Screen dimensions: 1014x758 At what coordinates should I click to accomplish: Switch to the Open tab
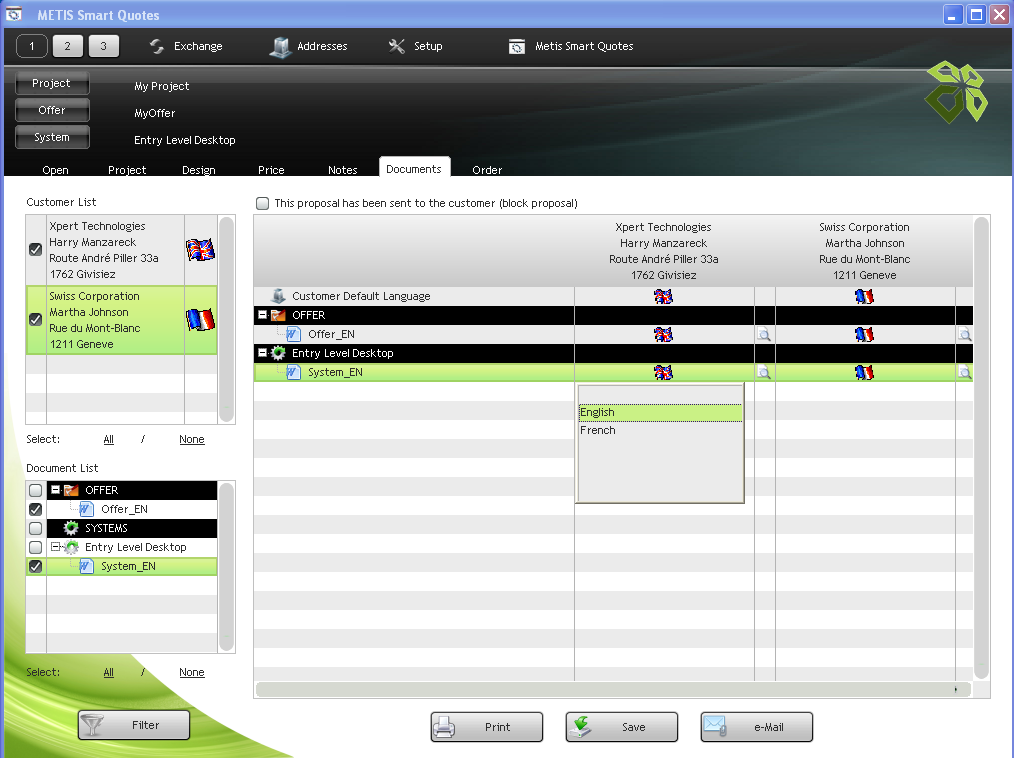(x=56, y=169)
